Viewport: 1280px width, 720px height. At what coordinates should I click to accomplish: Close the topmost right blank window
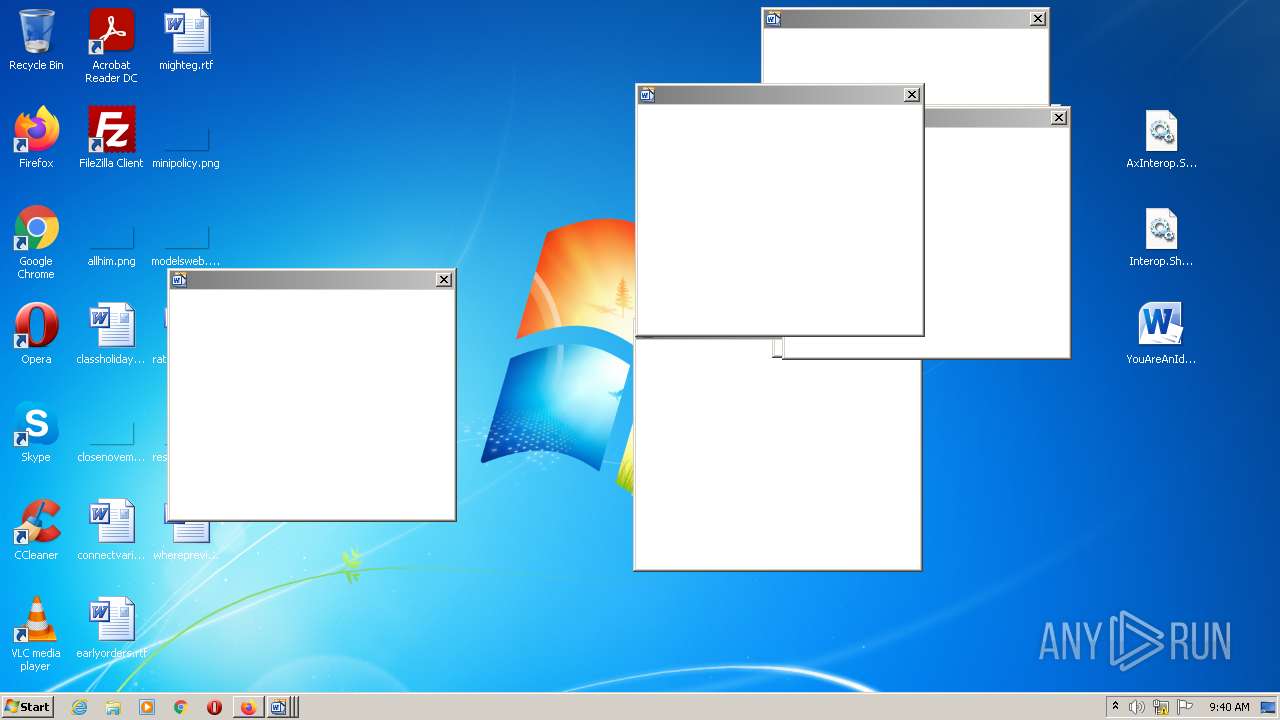[x=1038, y=18]
